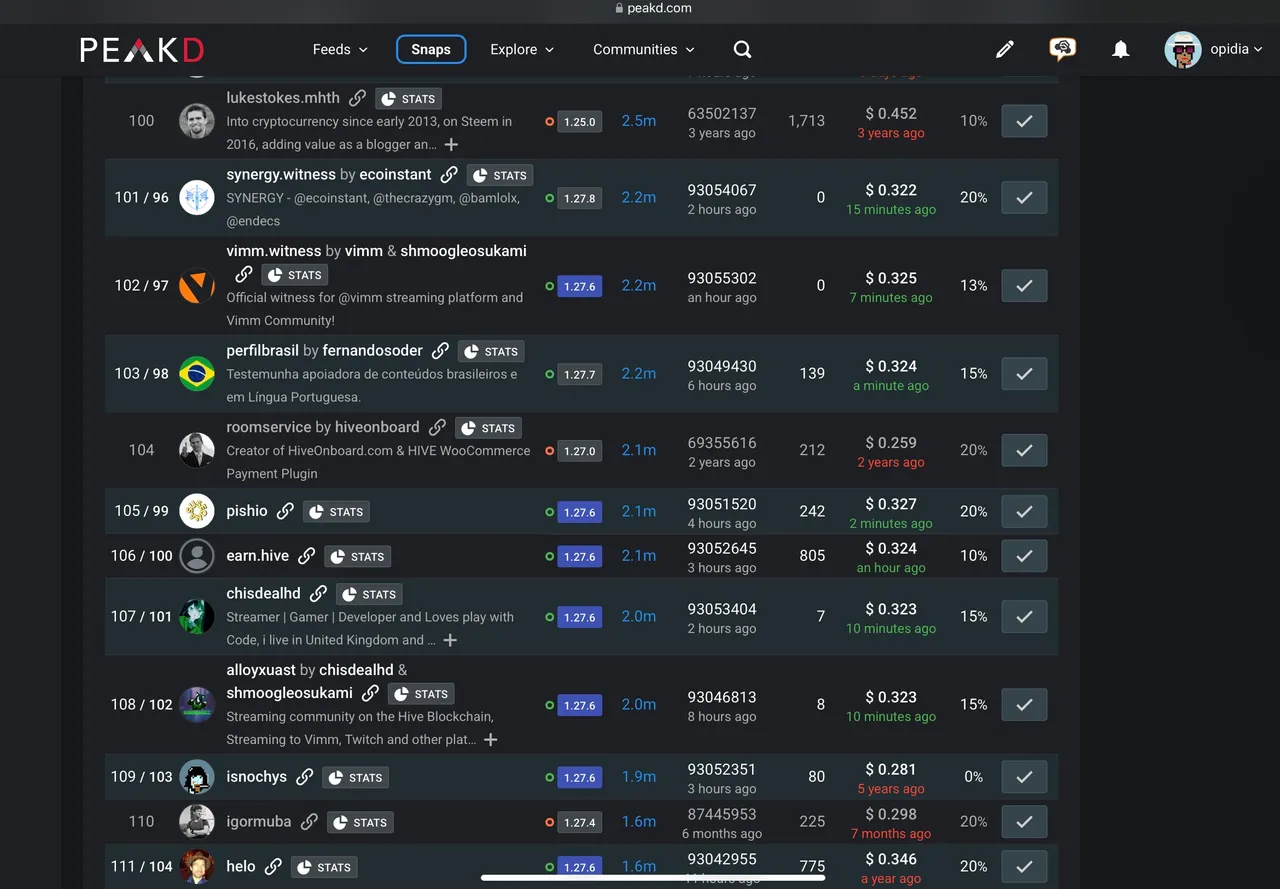Click the pencil compose post icon
Image resolution: width=1280 pixels, height=889 pixels.
(x=1005, y=49)
